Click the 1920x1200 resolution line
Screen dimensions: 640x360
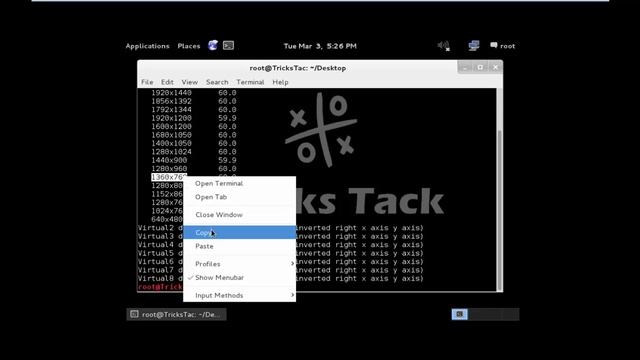[x=193, y=118]
